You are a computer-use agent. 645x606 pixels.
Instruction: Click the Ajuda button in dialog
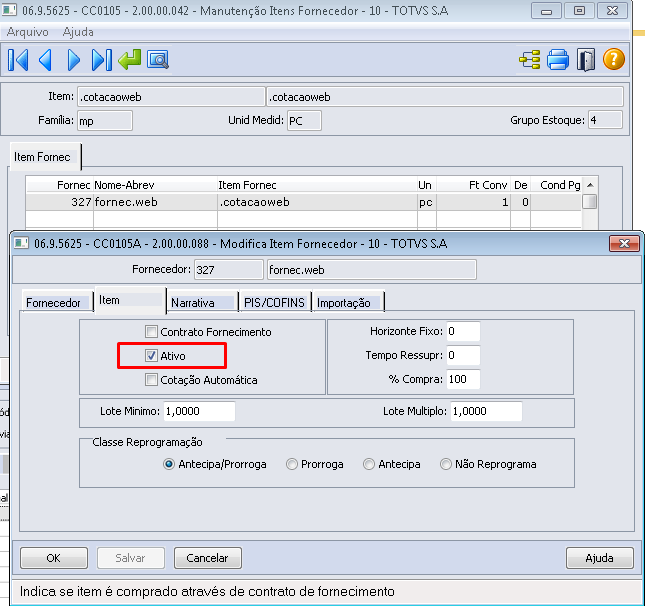[x=599, y=558]
